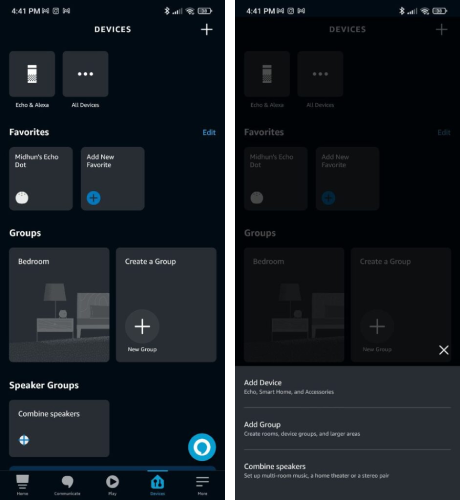The height and width of the screenshot is (500, 460).
Task: Open Midhun's Echo Dot favorite card in left screen
Action: [41, 179]
